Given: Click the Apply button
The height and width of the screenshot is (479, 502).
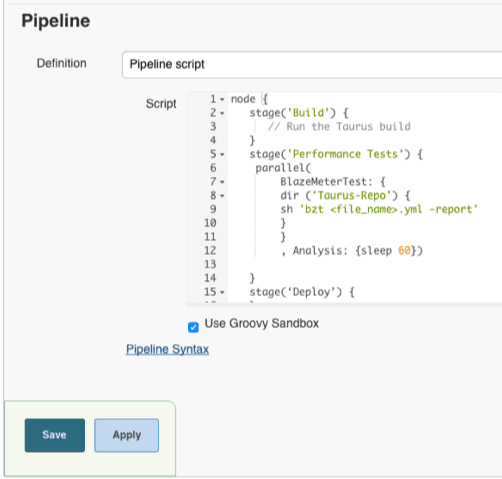Looking at the screenshot, I should click(x=126, y=435).
